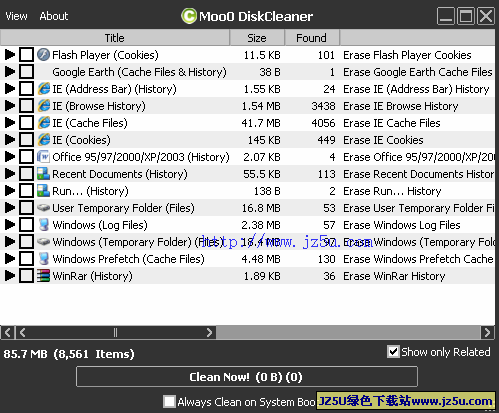Click the Office Word document icon
499x413 pixels.
tap(43, 157)
